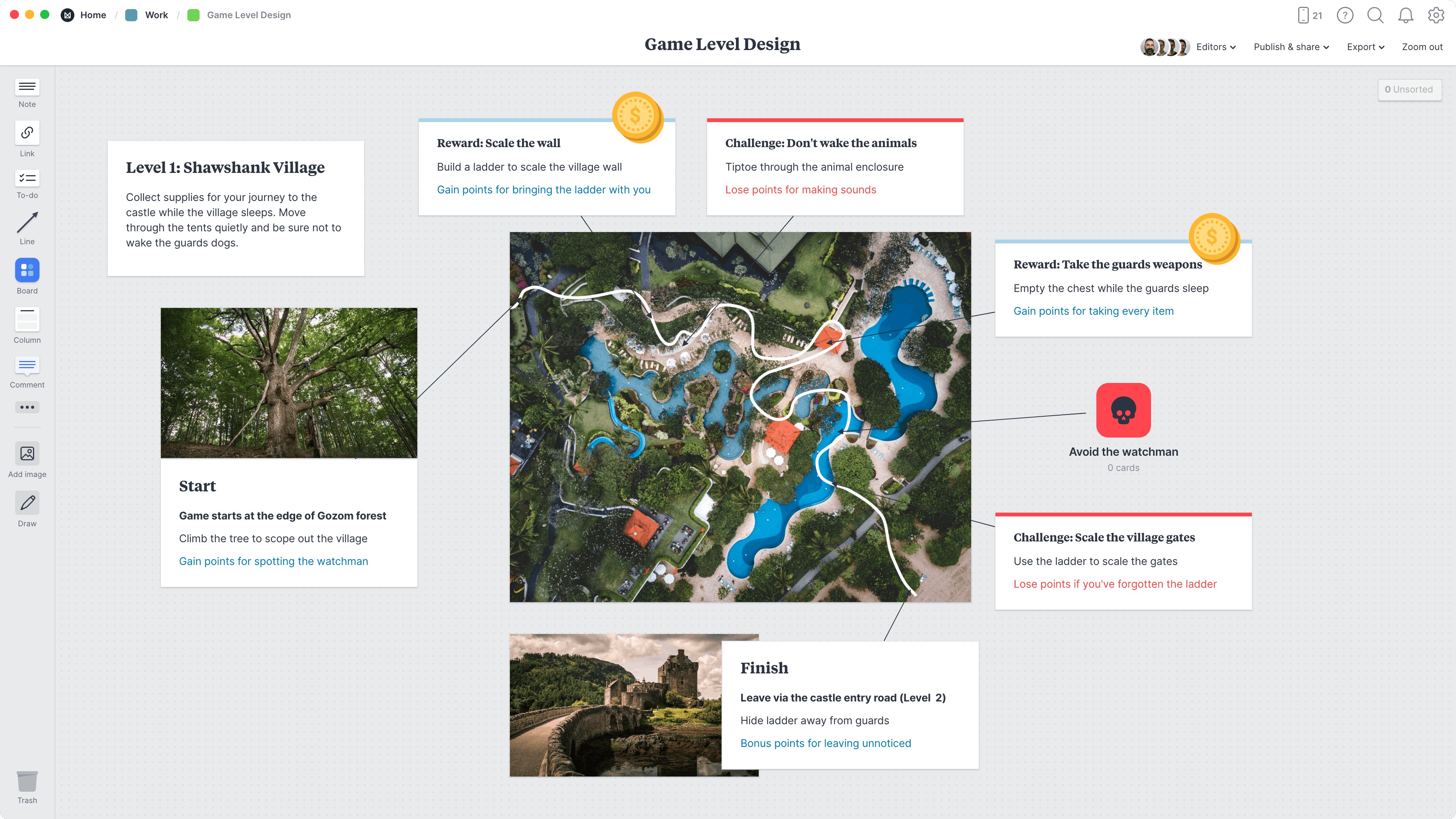Image resolution: width=1456 pixels, height=819 pixels.
Task: Open the Publish & share menu
Action: tap(1290, 47)
